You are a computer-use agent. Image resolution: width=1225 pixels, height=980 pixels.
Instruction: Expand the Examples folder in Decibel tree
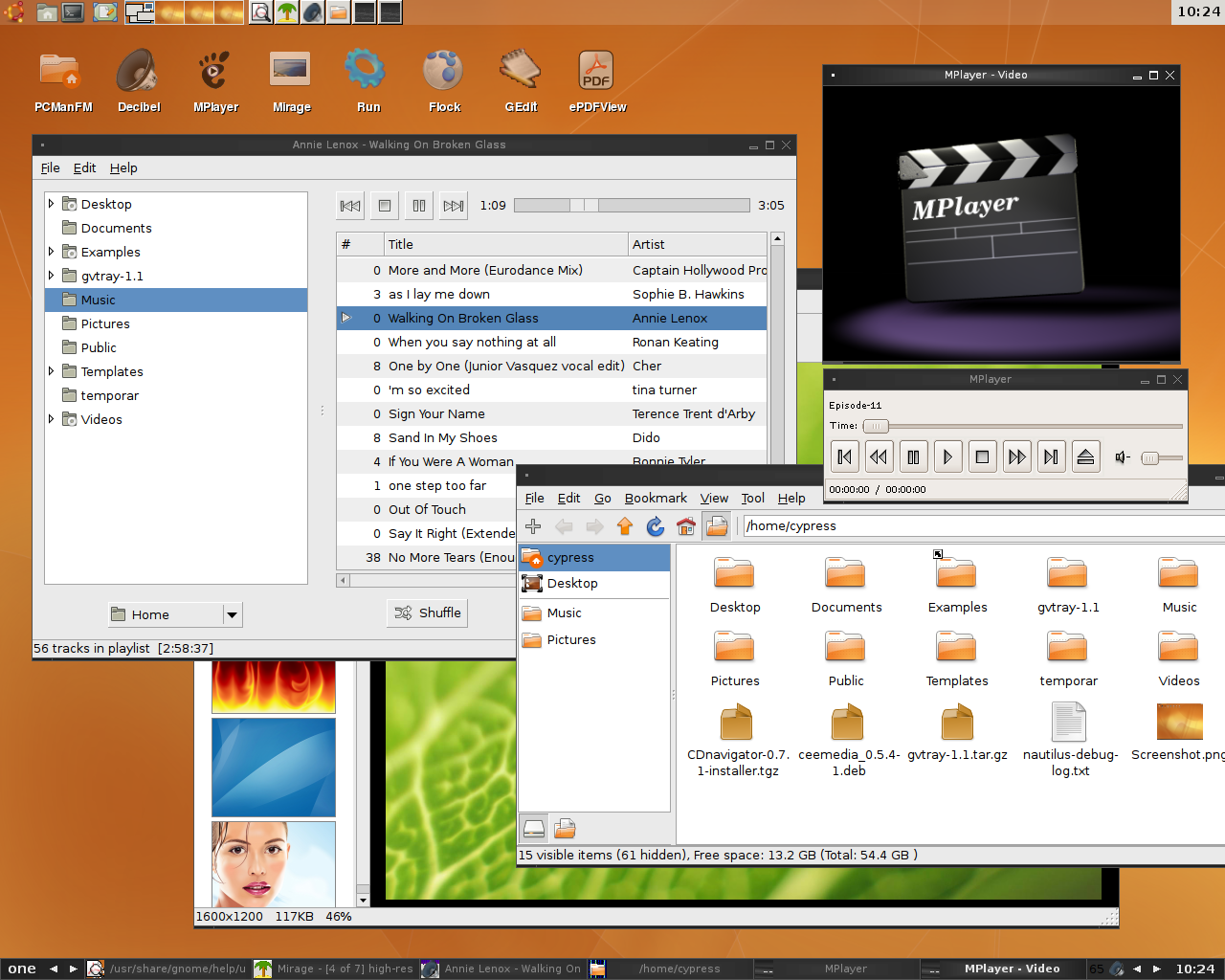[51, 252]
